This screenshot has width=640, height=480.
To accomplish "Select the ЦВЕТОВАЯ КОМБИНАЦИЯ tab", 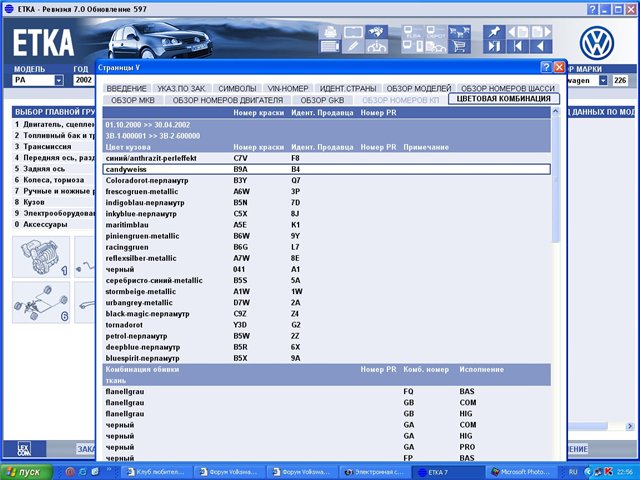I will click(x=504, y=99).
